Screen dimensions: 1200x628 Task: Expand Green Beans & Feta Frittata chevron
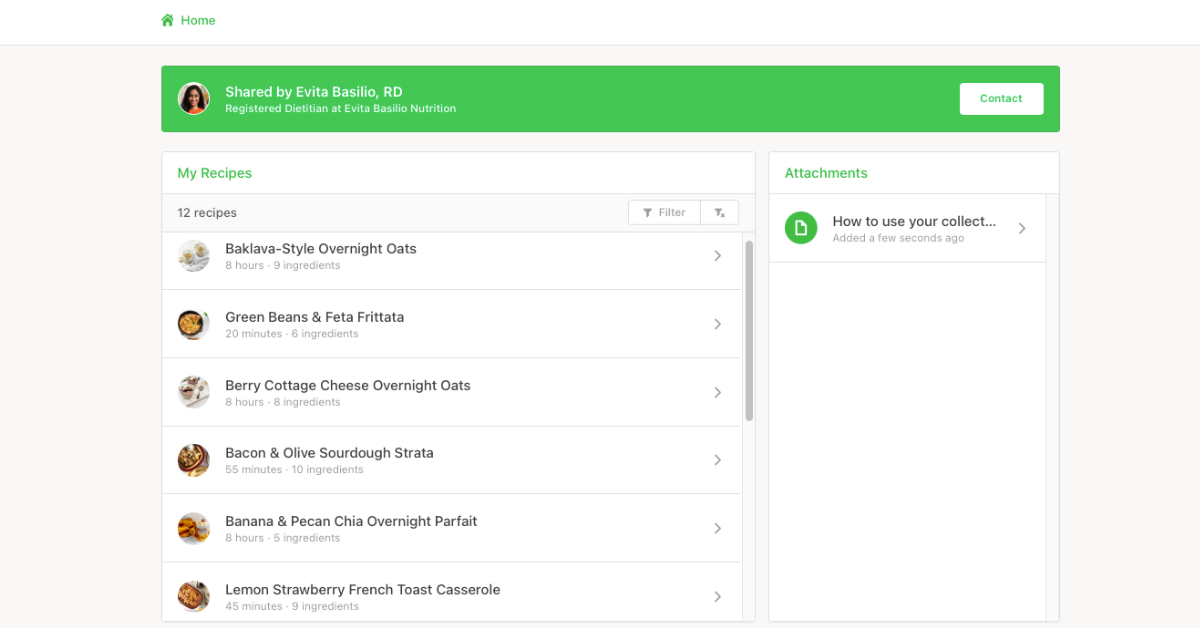[x=717, y=324]
